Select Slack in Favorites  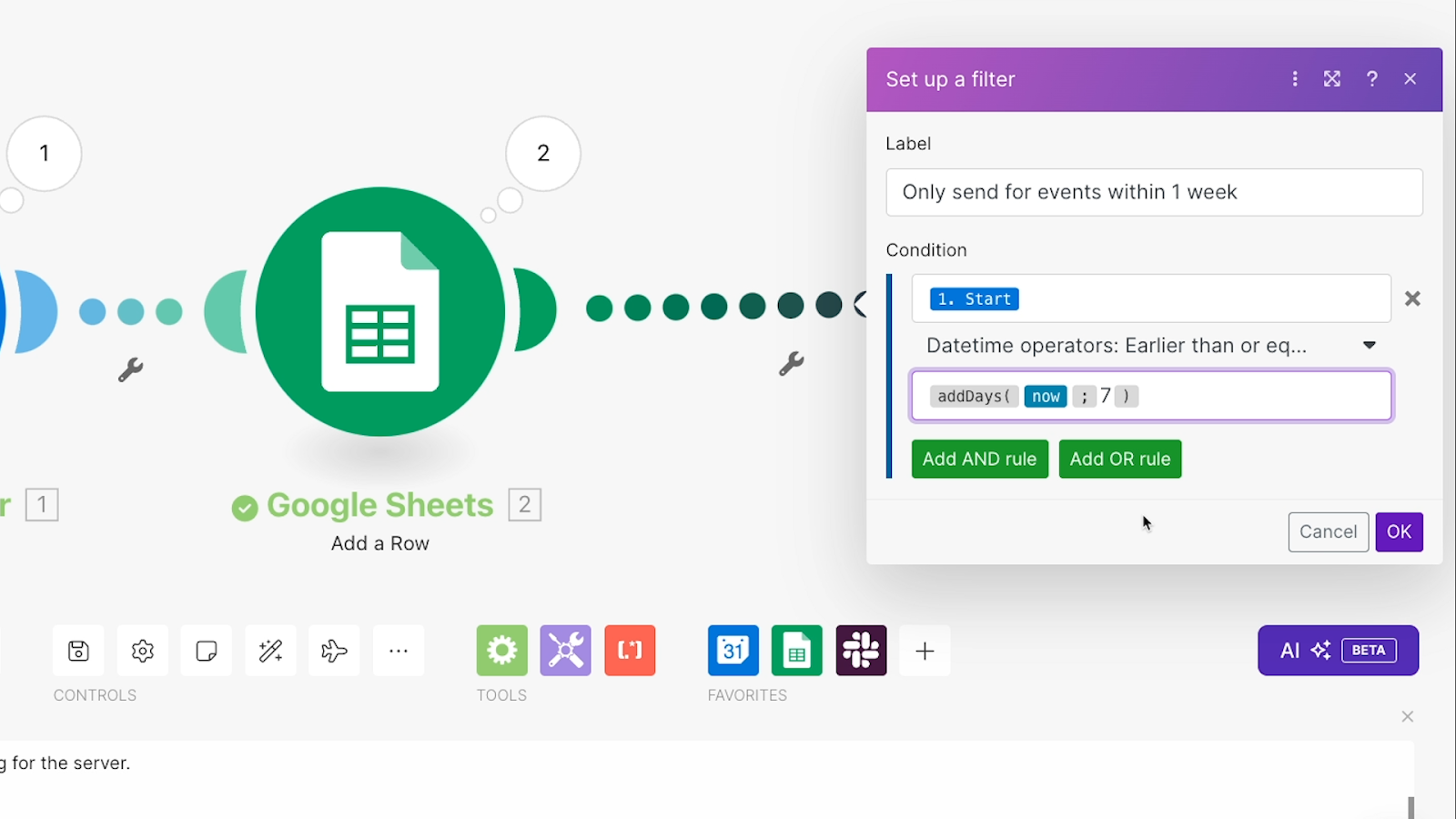click(x=861, y=651)
